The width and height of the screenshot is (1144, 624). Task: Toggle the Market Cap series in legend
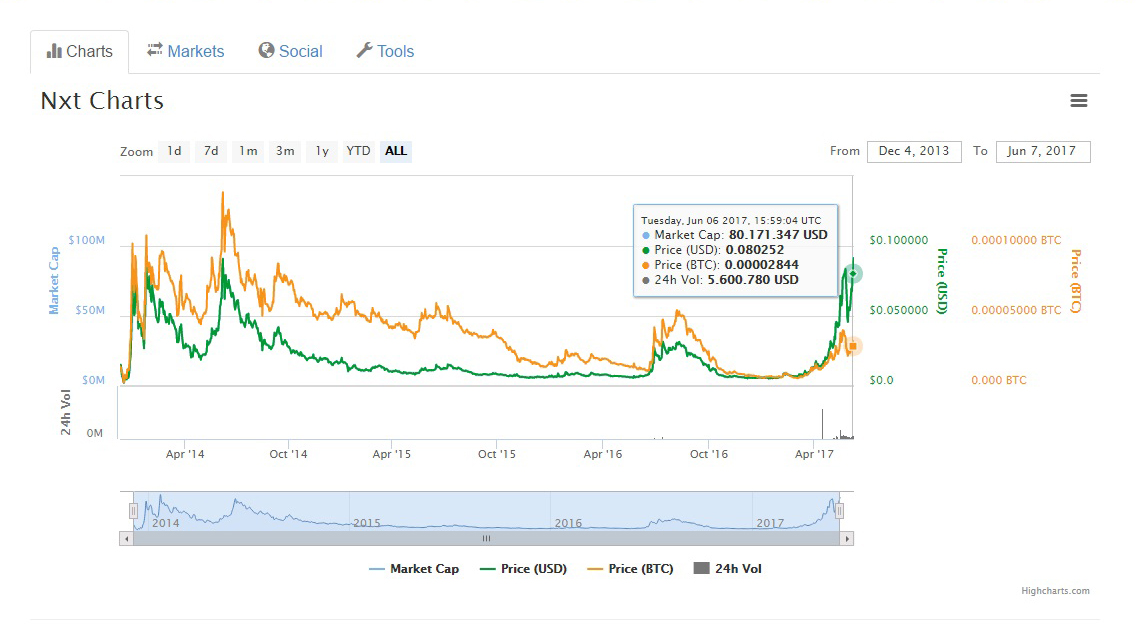tap(414, 569)
